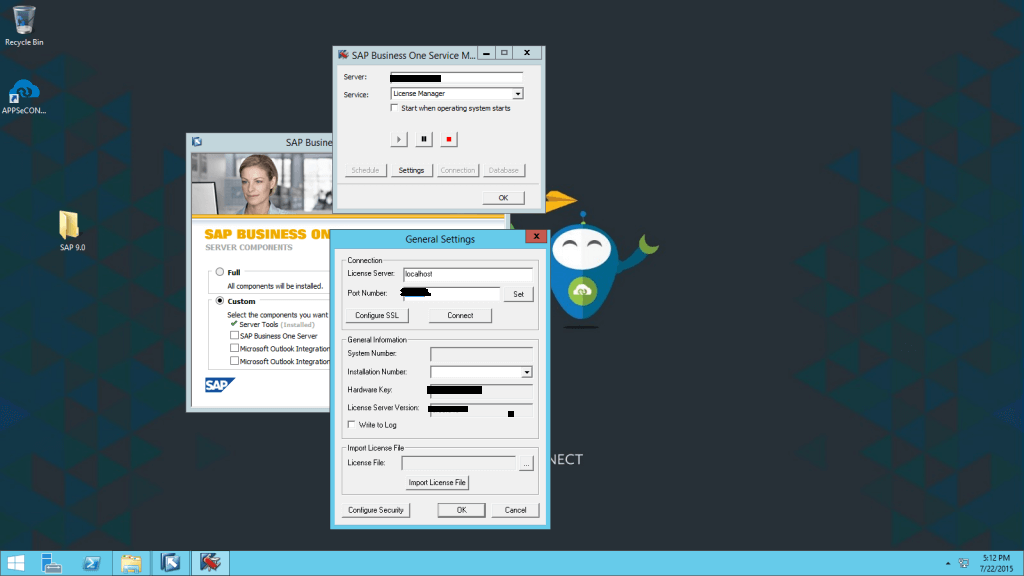Image resolution: width=1024 pixels, height=576 pixels.
Task: Switch to the SAP installer taskbar item
Action: [x=170, y=563]
